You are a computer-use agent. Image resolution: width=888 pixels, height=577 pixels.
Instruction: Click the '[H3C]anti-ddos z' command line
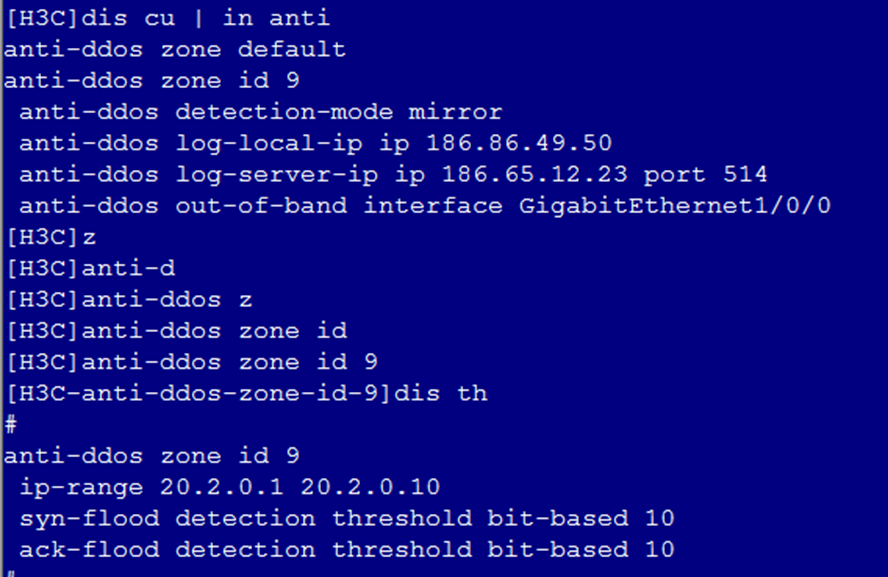(129, 299)
